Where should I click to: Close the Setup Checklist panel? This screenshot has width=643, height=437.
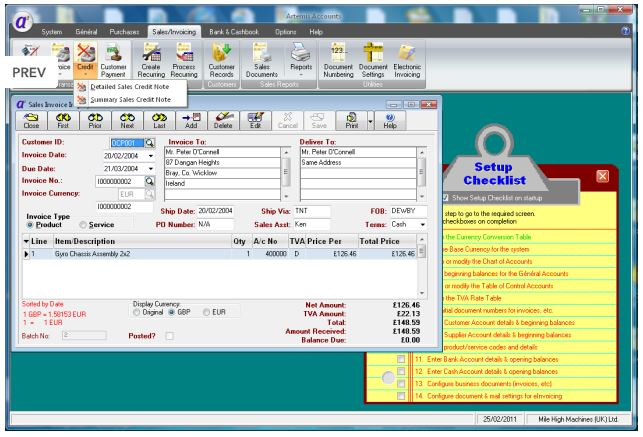point(602,176)
